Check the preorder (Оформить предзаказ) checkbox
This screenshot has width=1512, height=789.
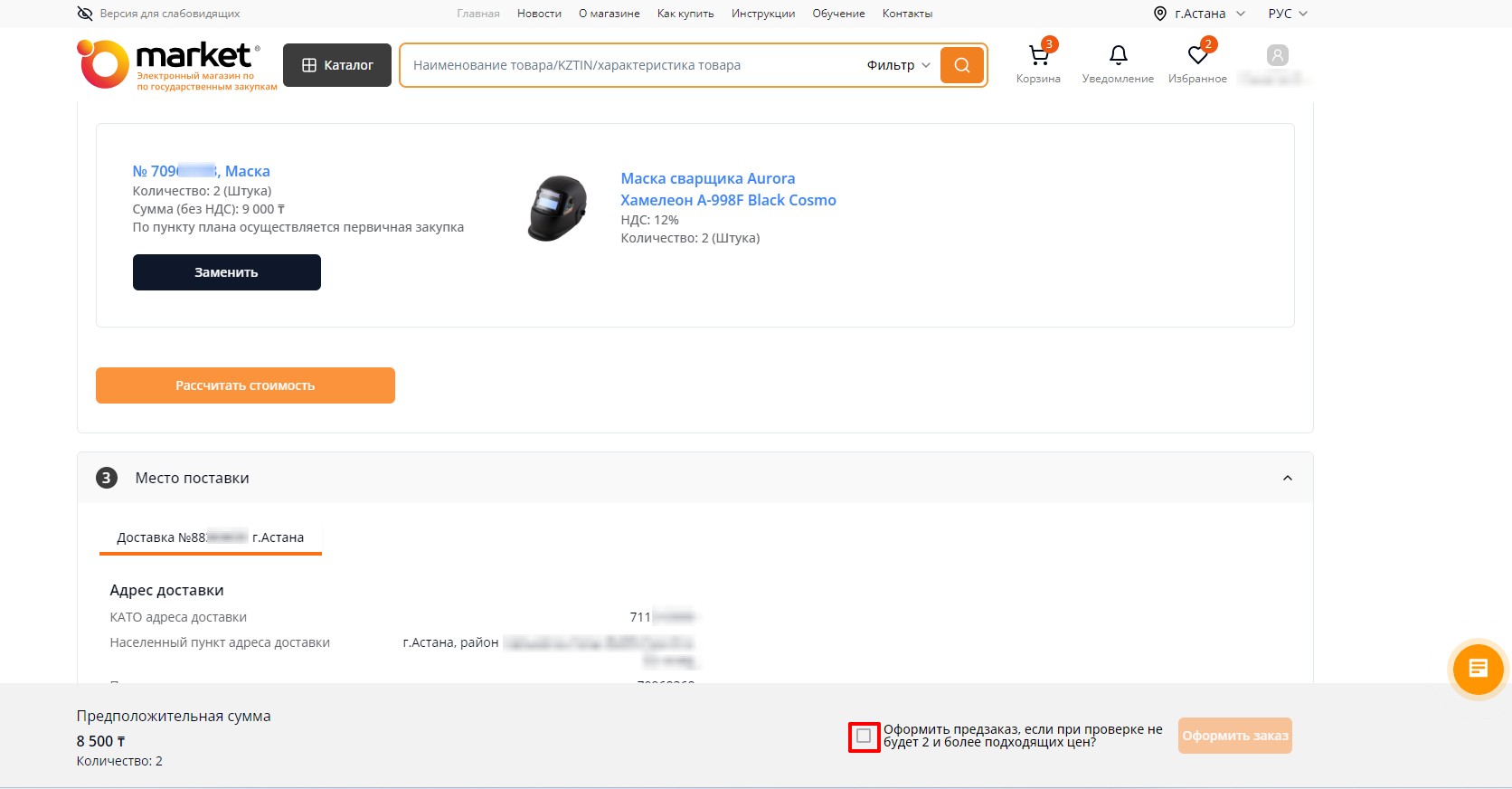(x=864, y=736)
